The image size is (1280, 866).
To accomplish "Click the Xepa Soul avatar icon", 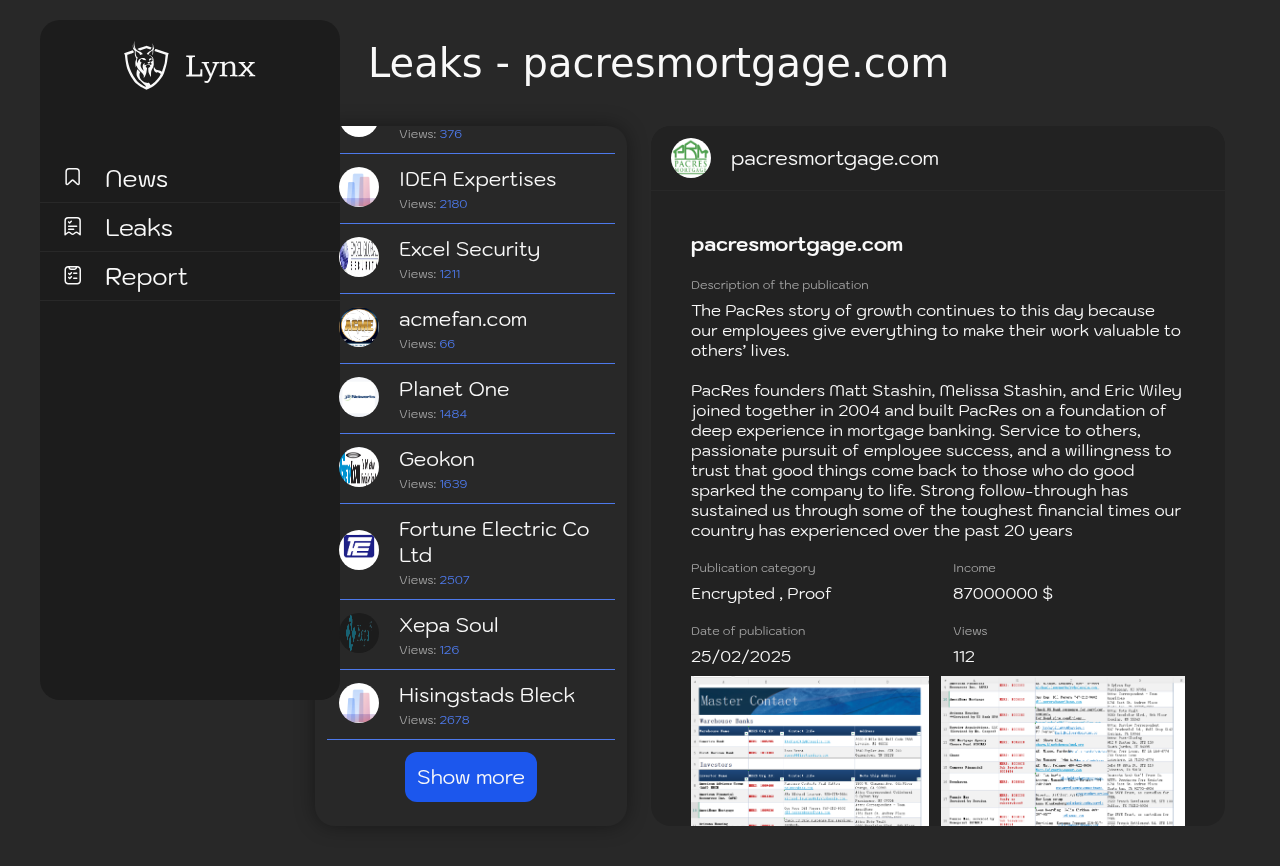I will coord(359,633).
